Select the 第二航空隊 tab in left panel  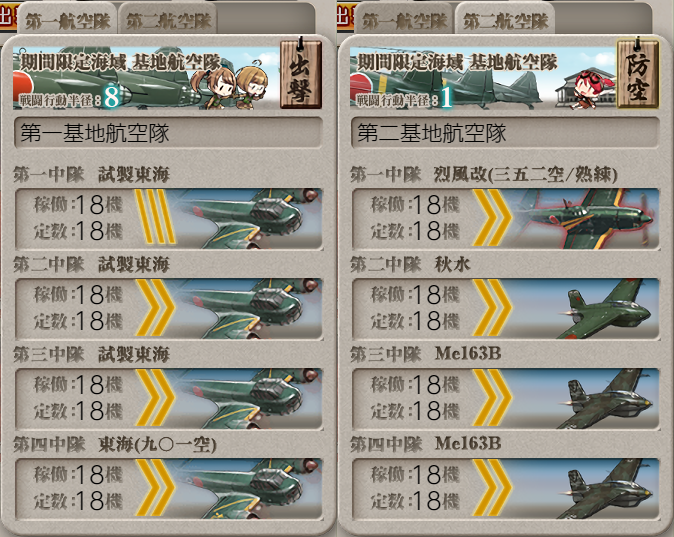168,20
